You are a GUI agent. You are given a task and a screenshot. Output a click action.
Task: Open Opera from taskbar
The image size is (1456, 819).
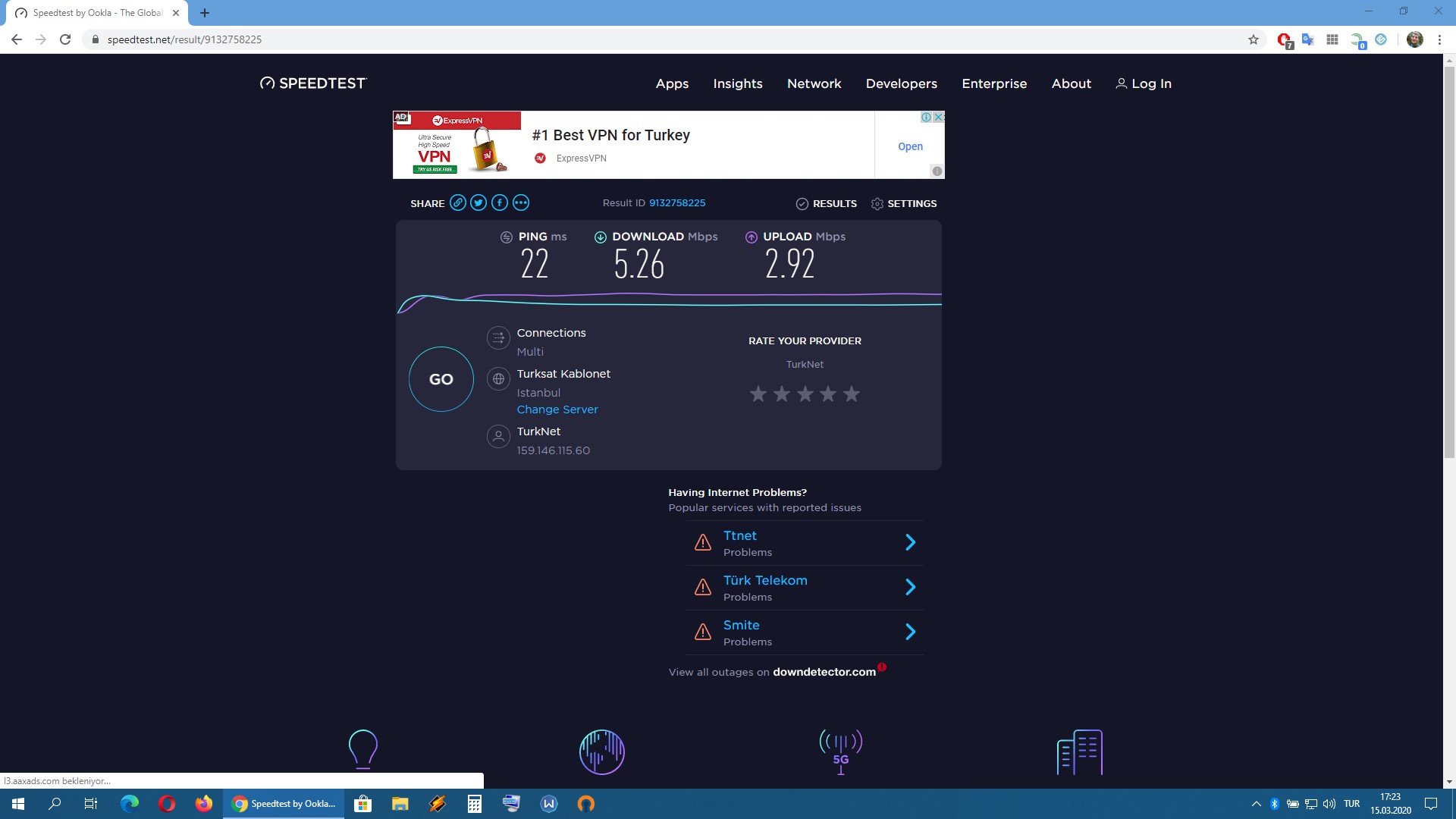click(x=167, y=804)
